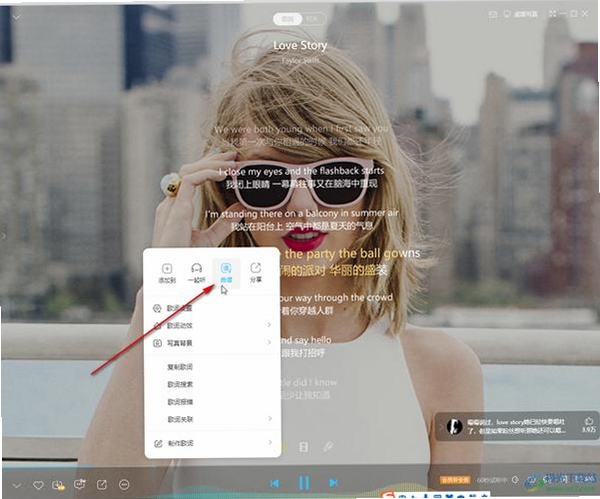The height and width of the screenshot is (499, 600).
Task: Like the song with the heart icon
Action: (38, 485)
